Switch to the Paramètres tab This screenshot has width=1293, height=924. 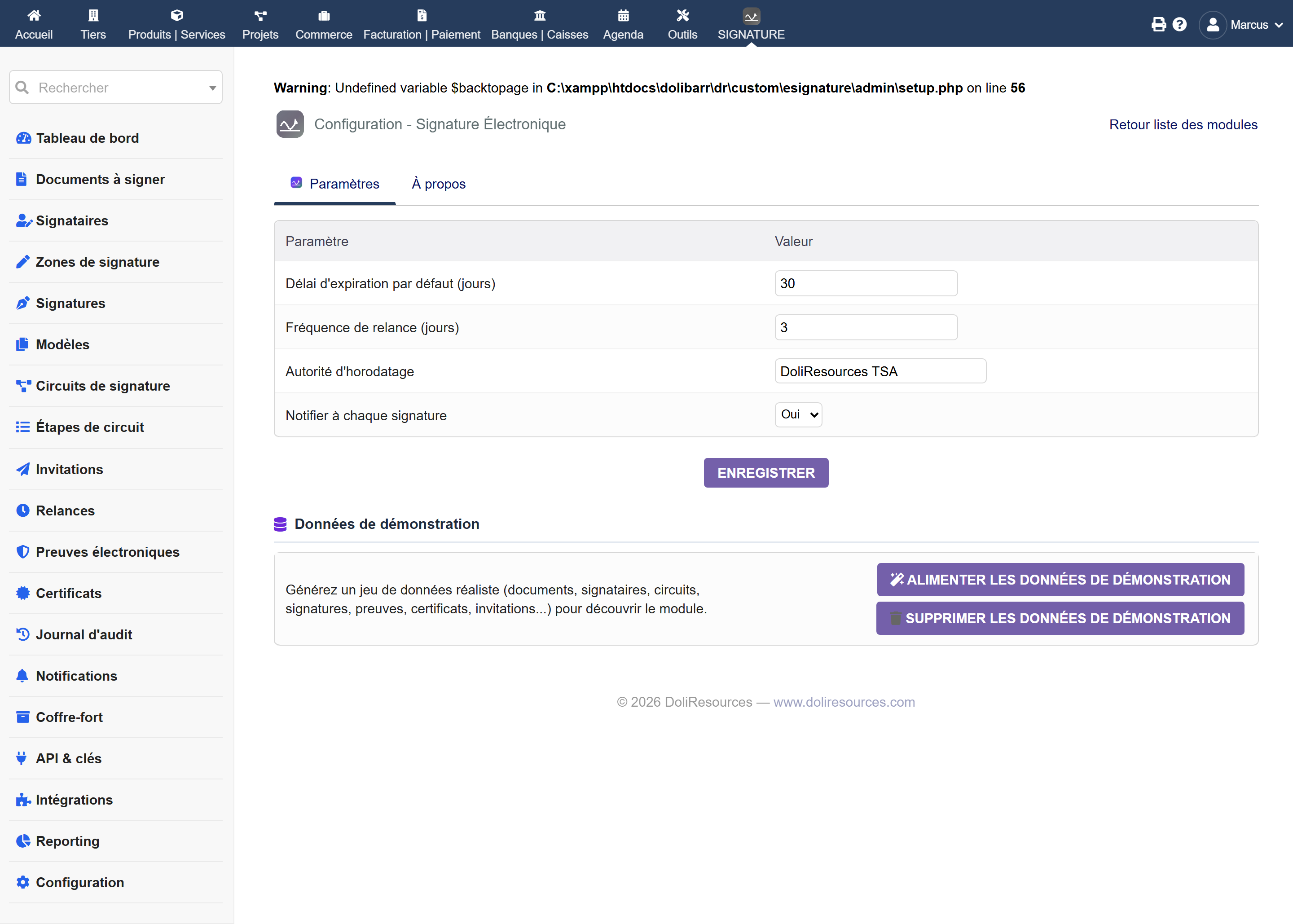click(x=334, y=184)
